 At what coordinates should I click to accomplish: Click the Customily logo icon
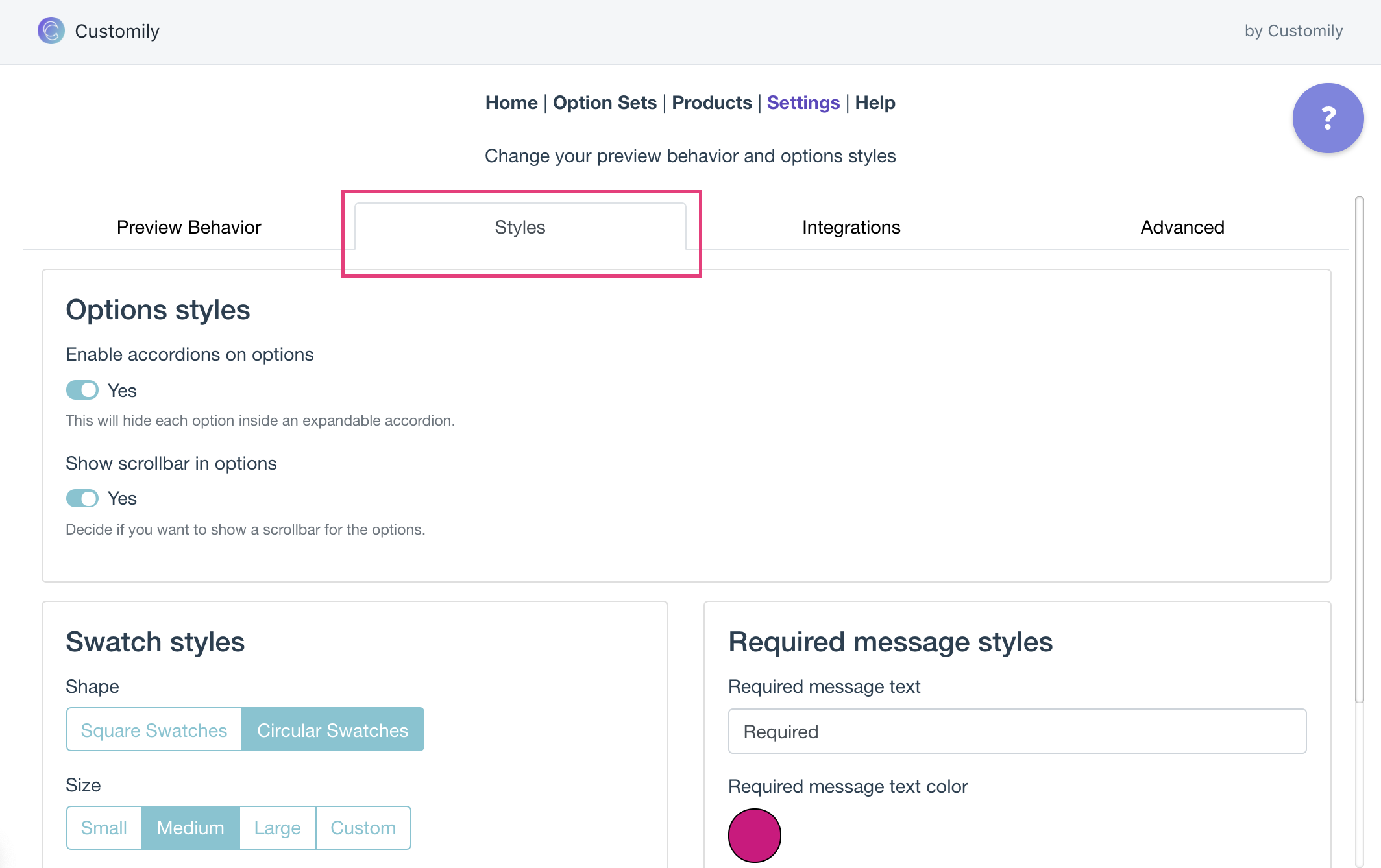point(51,30)
